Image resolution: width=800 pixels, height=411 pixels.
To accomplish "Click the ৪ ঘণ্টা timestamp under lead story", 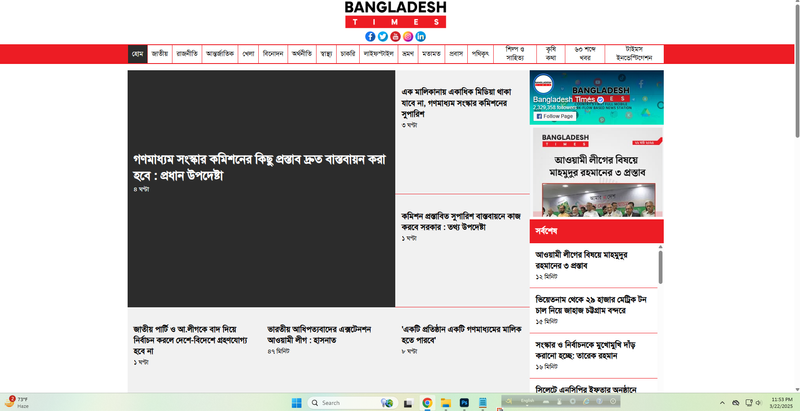I will click(141, 189).
